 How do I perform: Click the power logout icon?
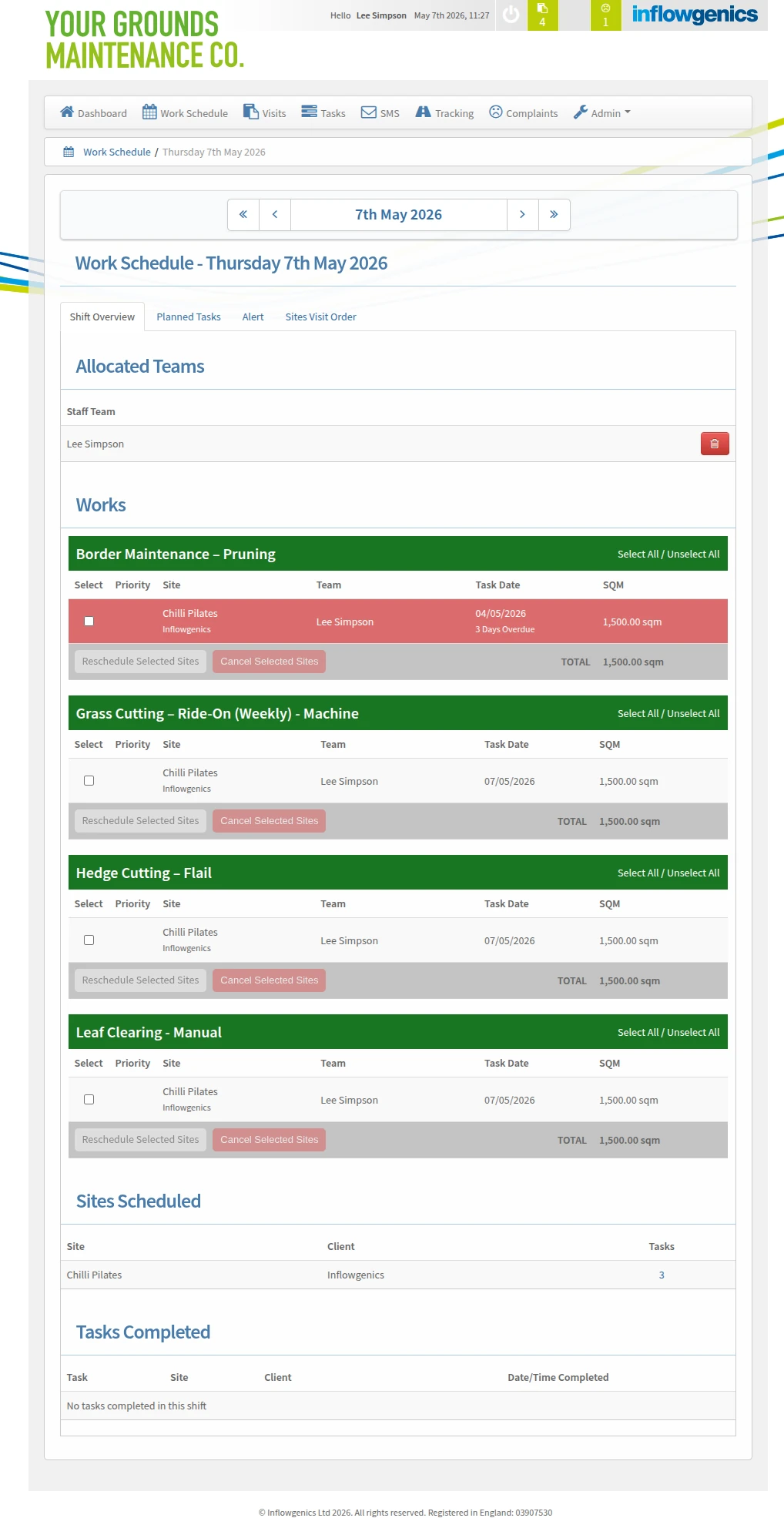[511, 14]
